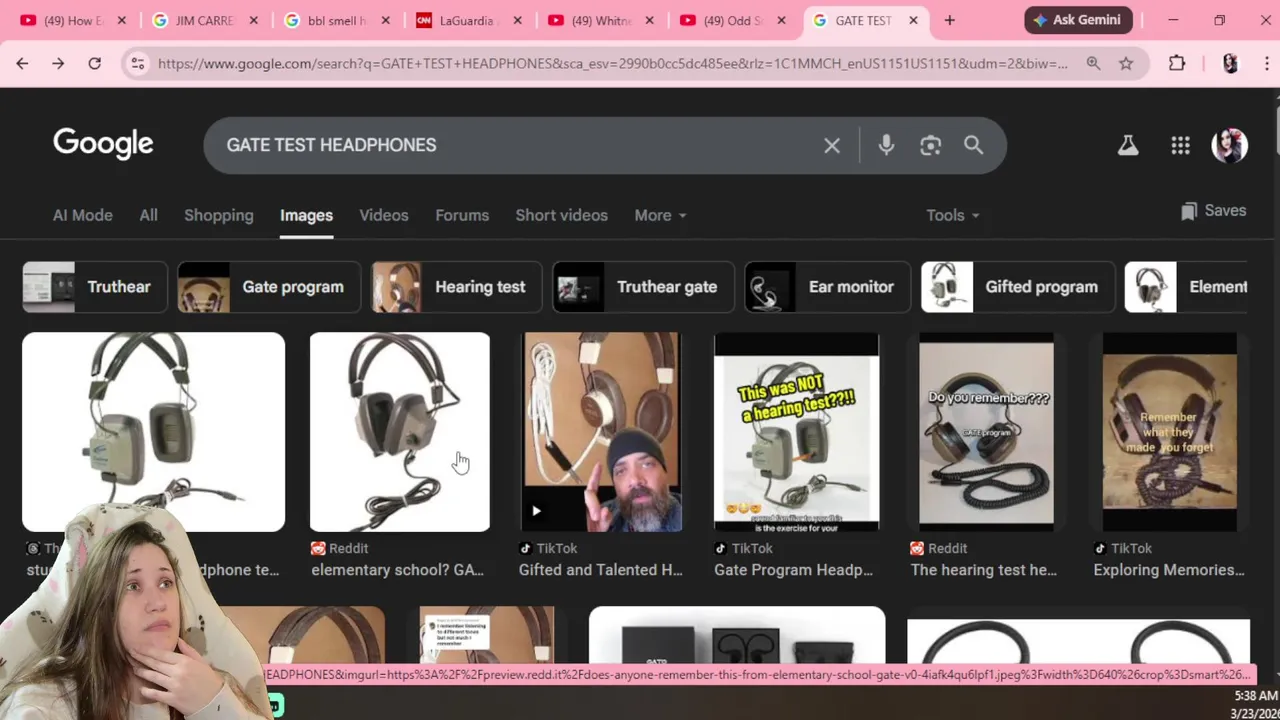Open the Google apps grid
1280x720 pixels.
[1180, 146]
